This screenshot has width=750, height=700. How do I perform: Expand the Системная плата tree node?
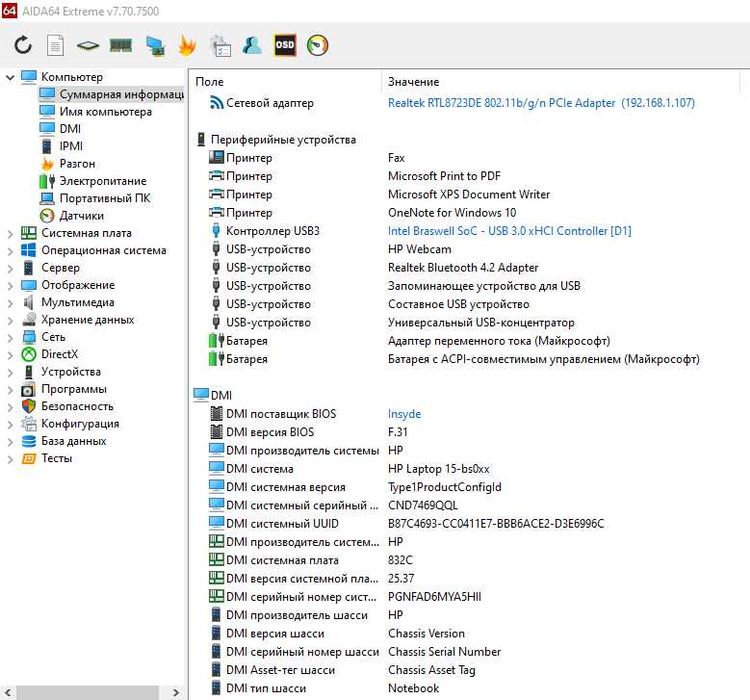10,233
